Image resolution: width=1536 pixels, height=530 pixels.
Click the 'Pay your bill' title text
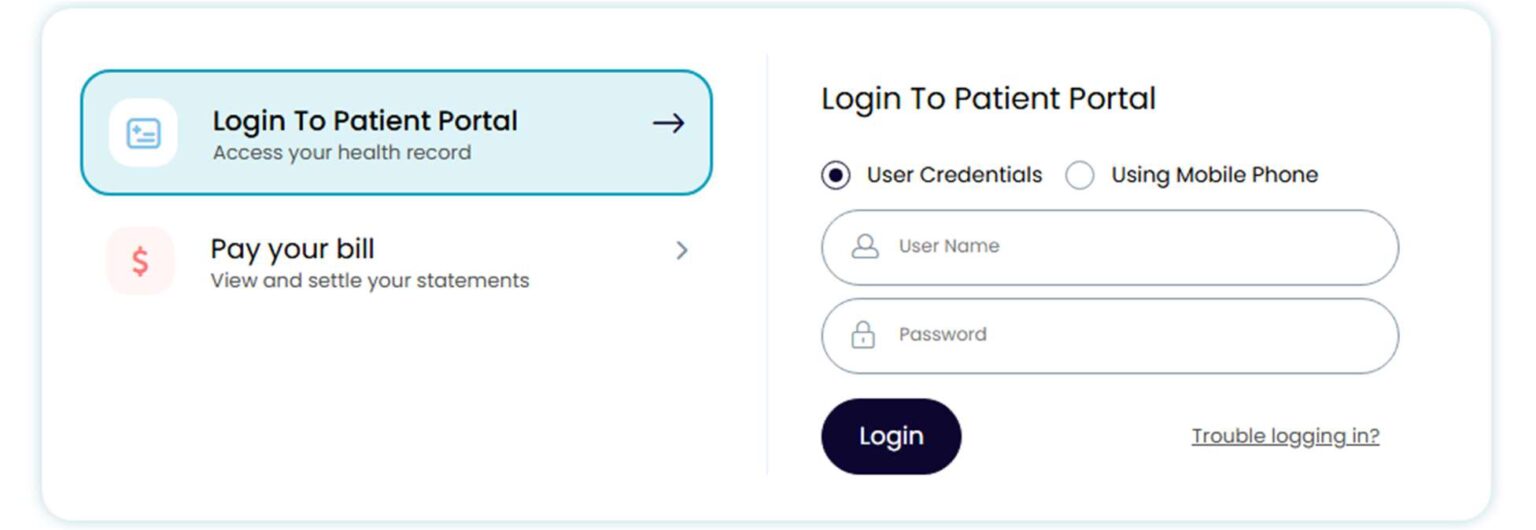tap(292, 249)
